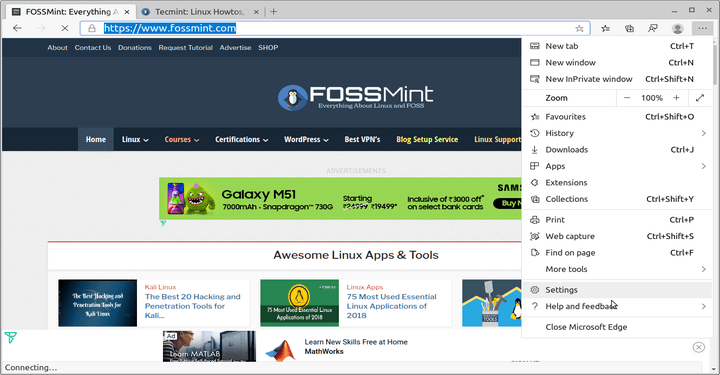Open the Best VPN's nav link
Screen dimensions: 720x375
(x=362, y=140)
